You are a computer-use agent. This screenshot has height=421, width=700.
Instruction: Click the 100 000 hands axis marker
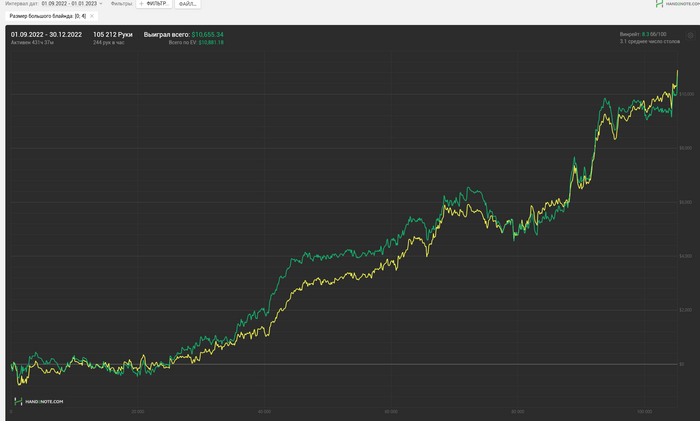pos(644,412)
